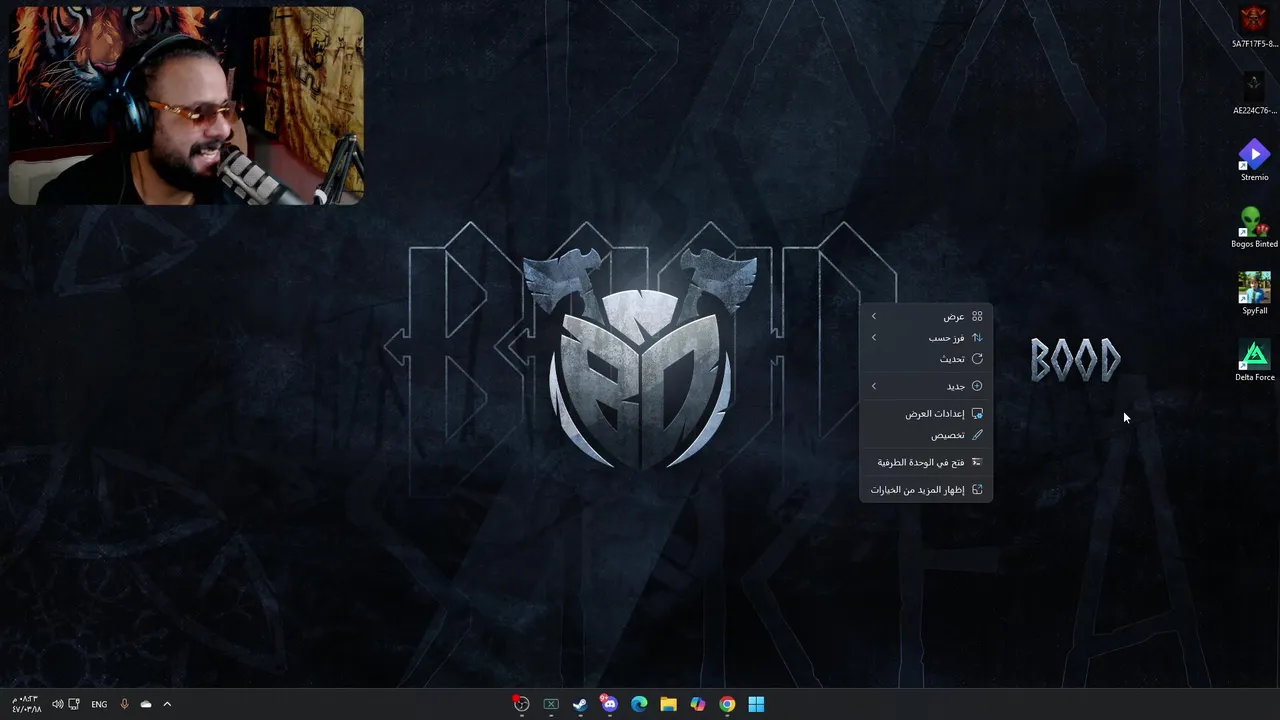Open the volume speaker tray icon
Viewport: 1280px width, 720px height.
click(x=57, y=704)
